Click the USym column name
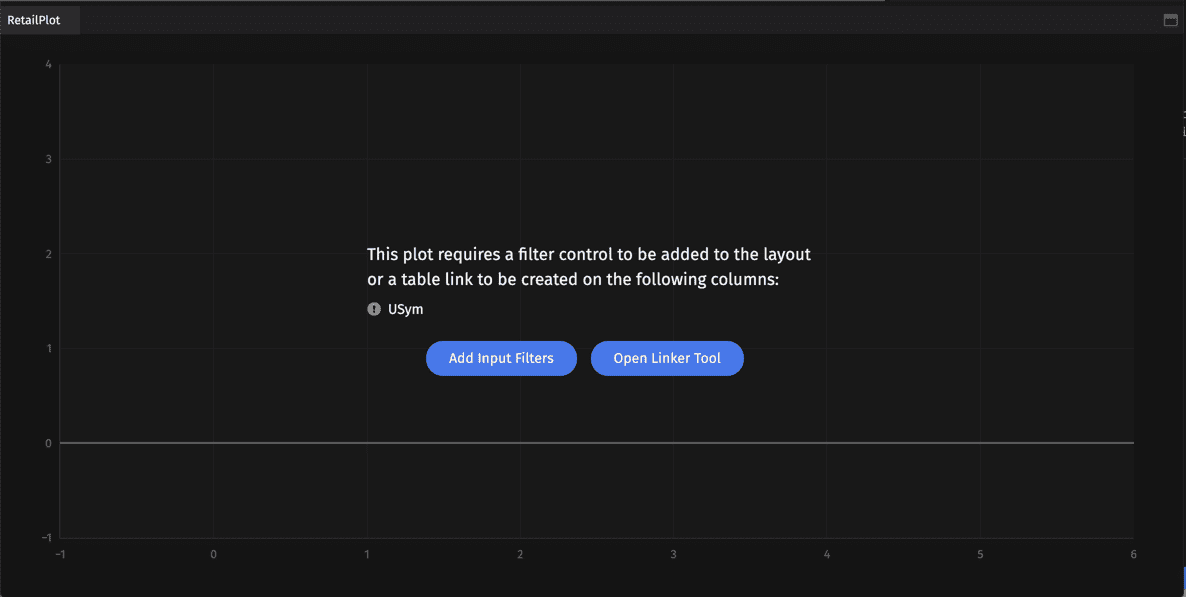 point(406,309)
